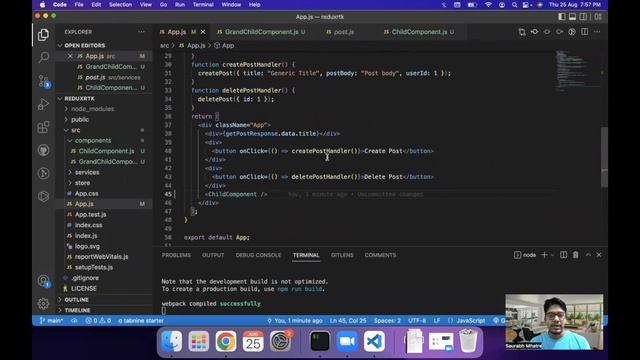This screenshot has width=640, height=360.
Task: Click the main branch status bar item
Action: [x=51, y=321]
